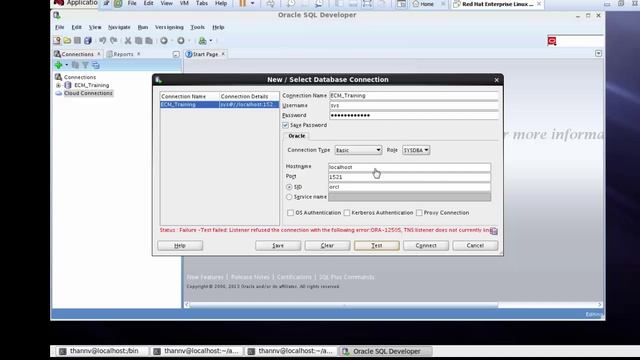Click the Help button in the dialog
Viewport: 640px width, 360px height.
(x=180, y=245)
